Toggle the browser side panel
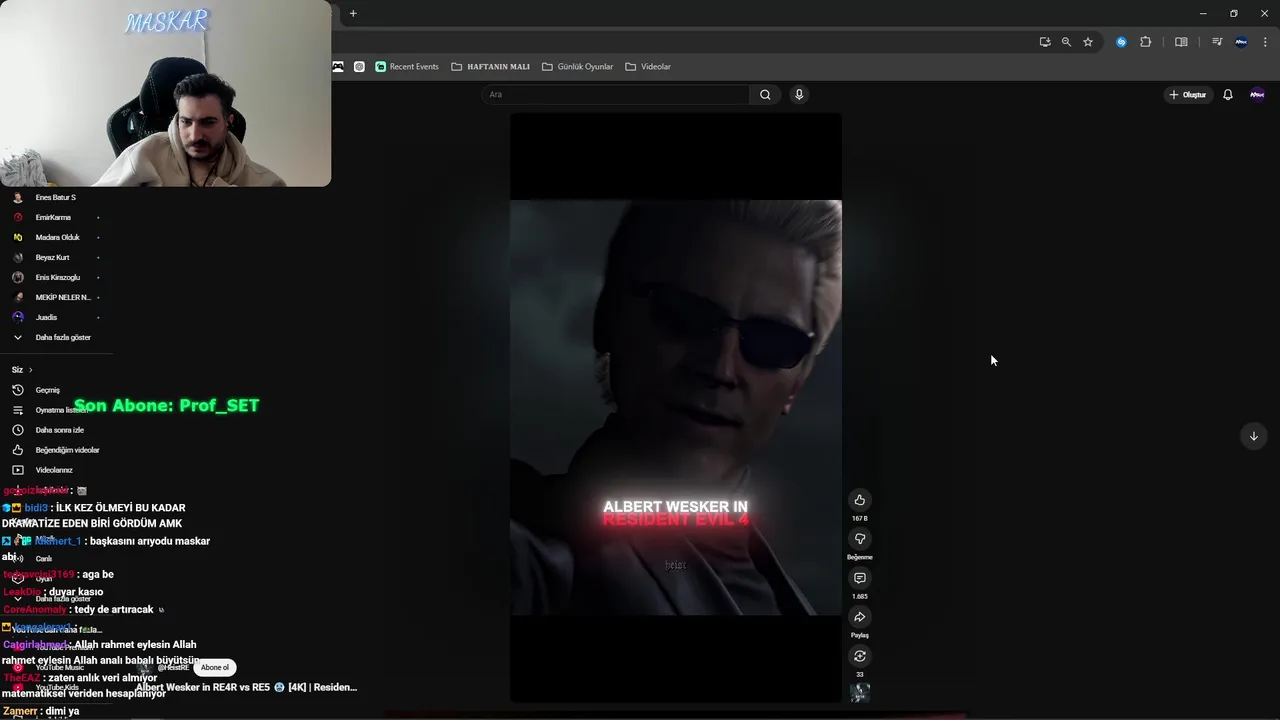This screenshot has height=720, width=1280. 1181,42
